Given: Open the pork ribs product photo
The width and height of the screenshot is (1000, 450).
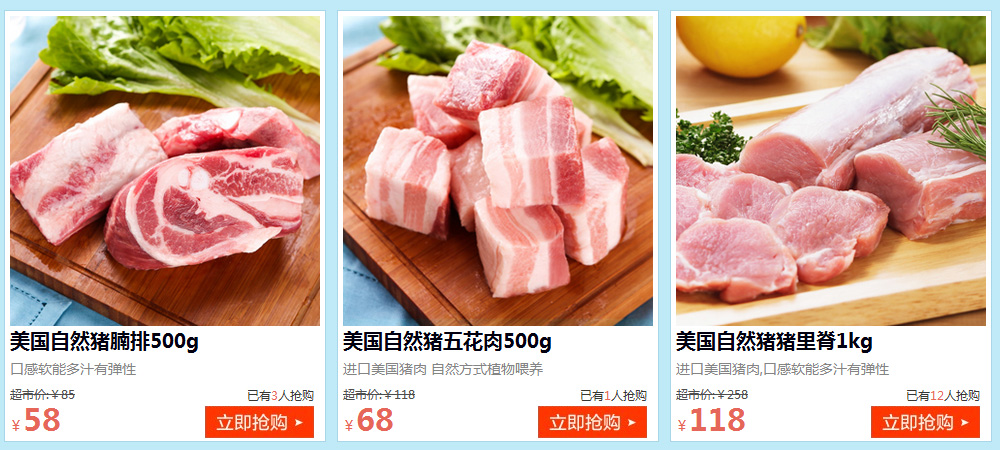Looking at the screenshot, I should (165, 171).
